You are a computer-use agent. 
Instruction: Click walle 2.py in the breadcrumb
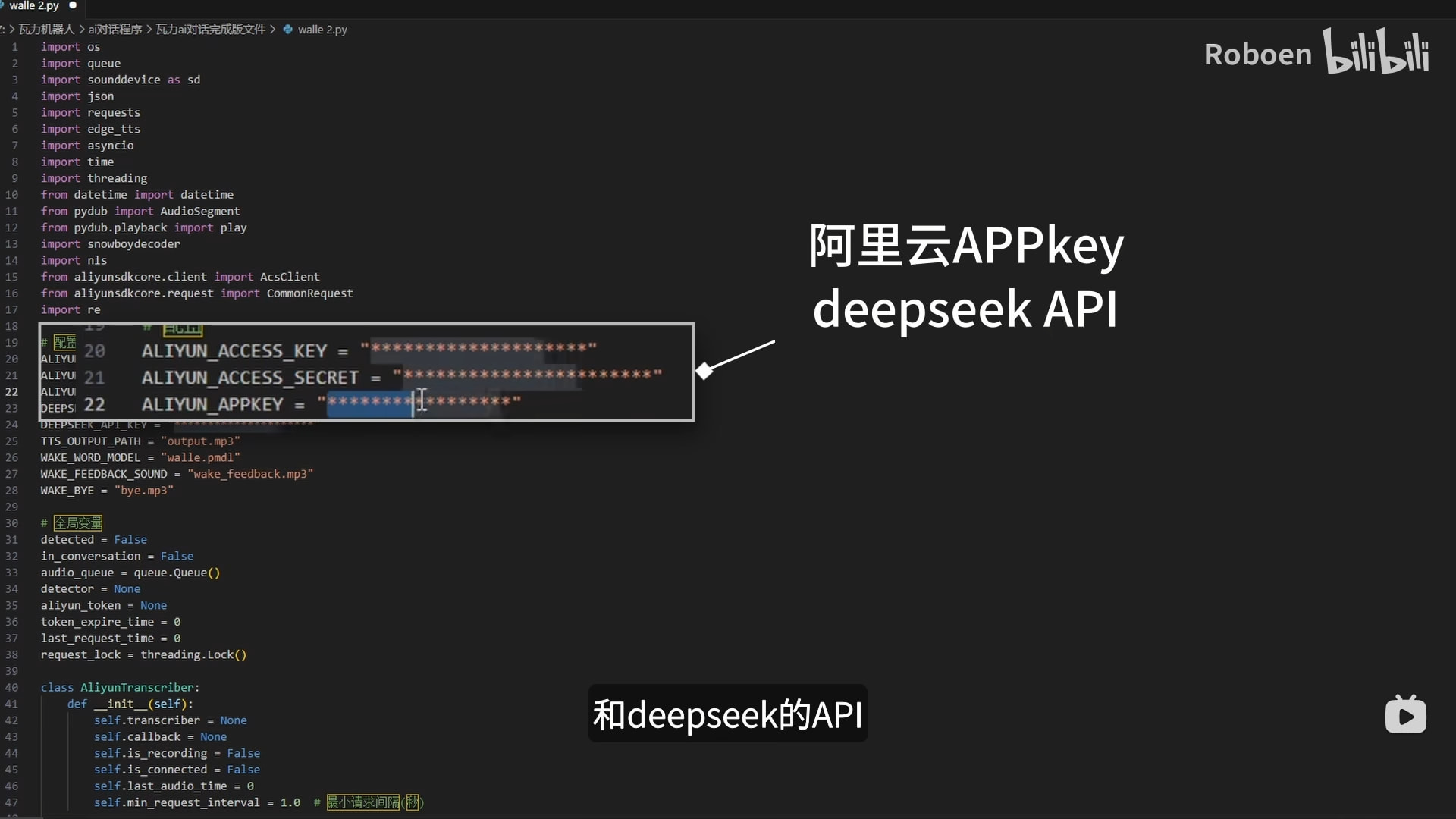pyautogui.click(x=322, y=30)
